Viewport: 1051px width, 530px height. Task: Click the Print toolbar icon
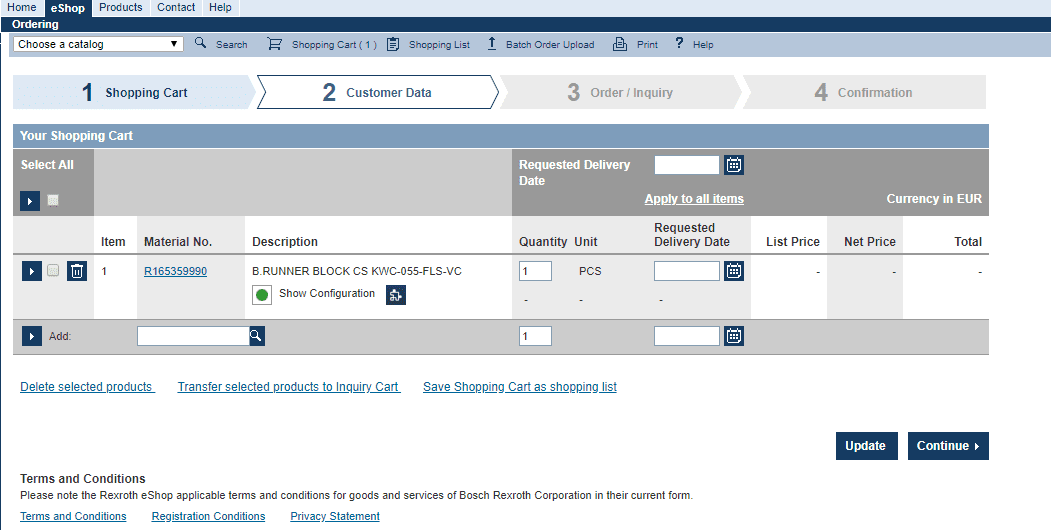click(620, 44)
